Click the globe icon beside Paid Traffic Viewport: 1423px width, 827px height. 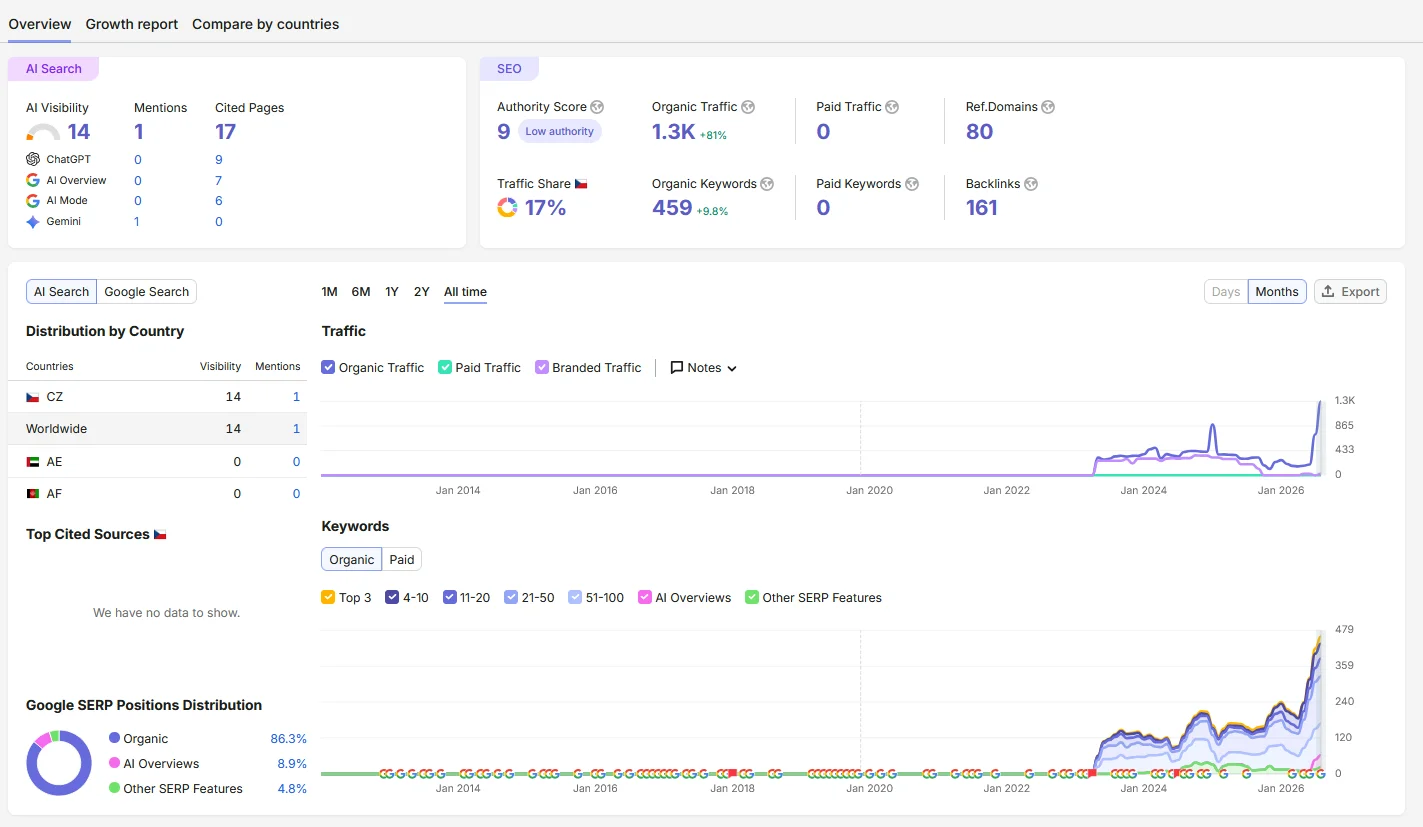click(892, 107)
